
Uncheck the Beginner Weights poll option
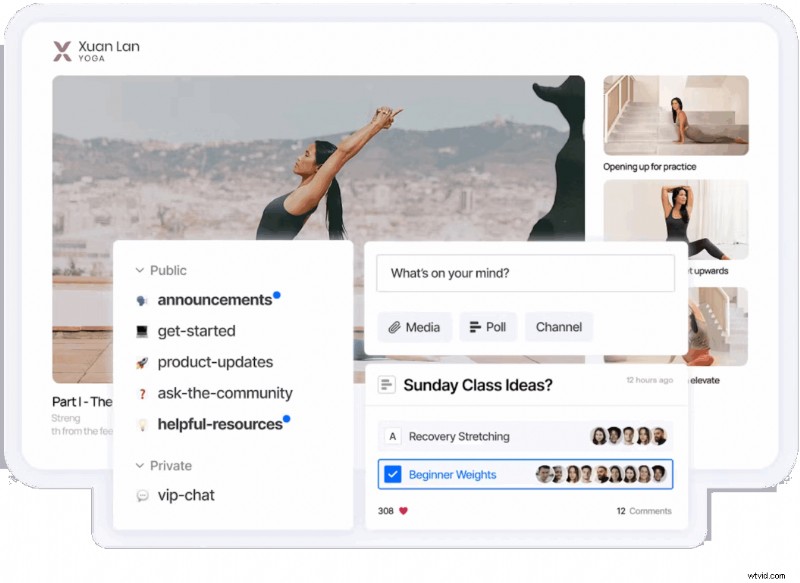(393, 474)
